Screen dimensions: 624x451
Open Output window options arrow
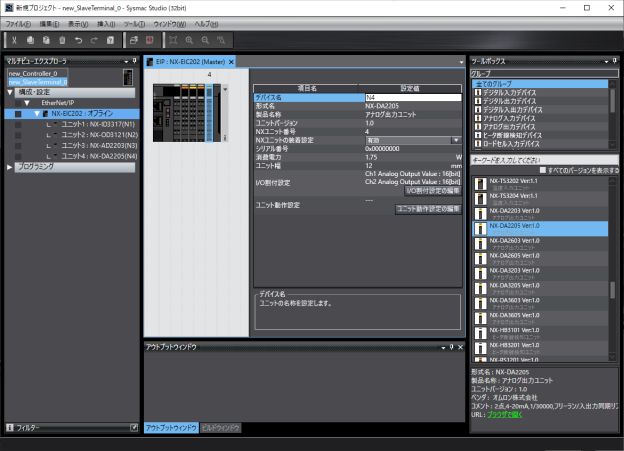click(x=443, y=348)
